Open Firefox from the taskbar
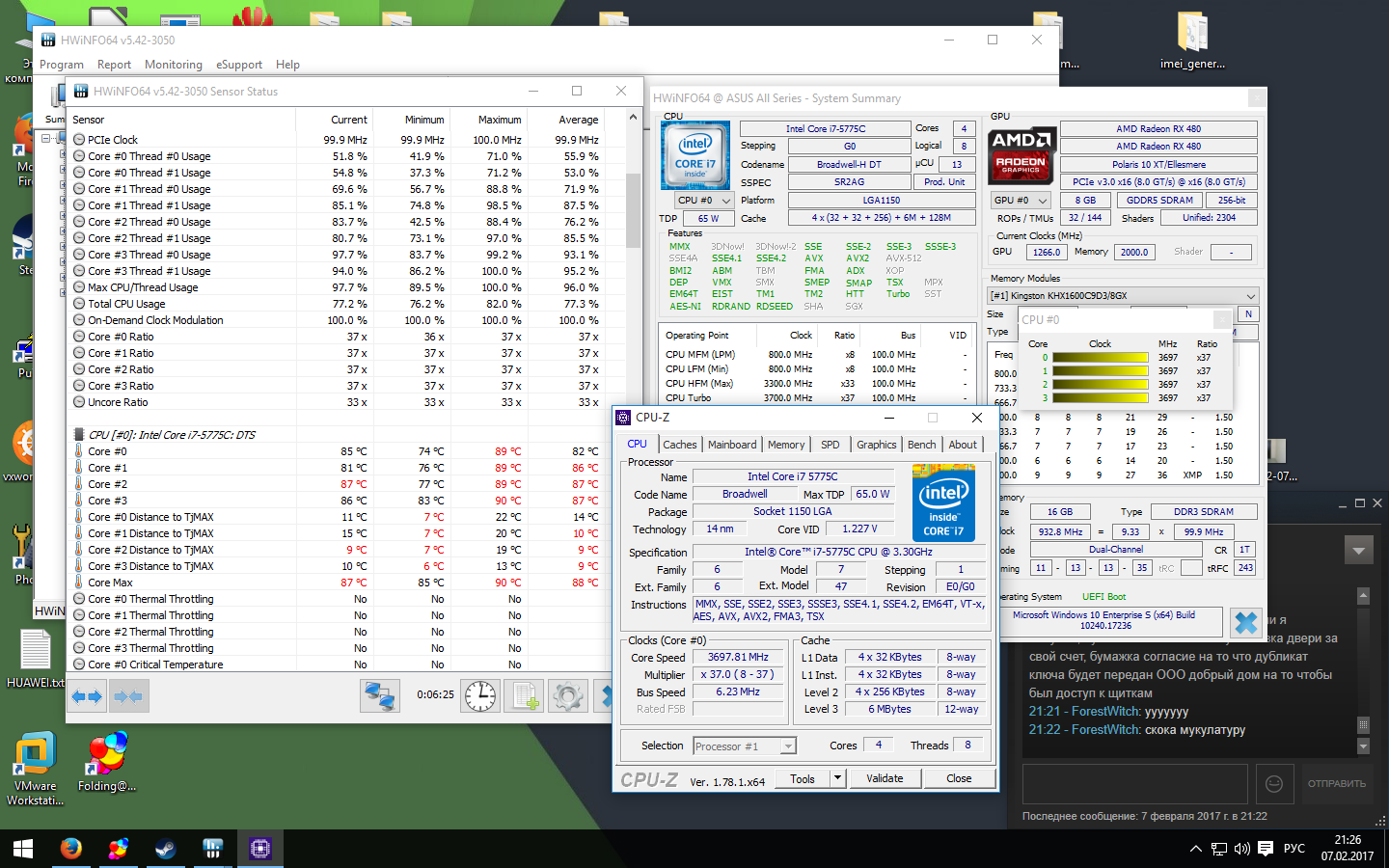The height and width of the screenshot is (868, 1389). pos(70,849)
